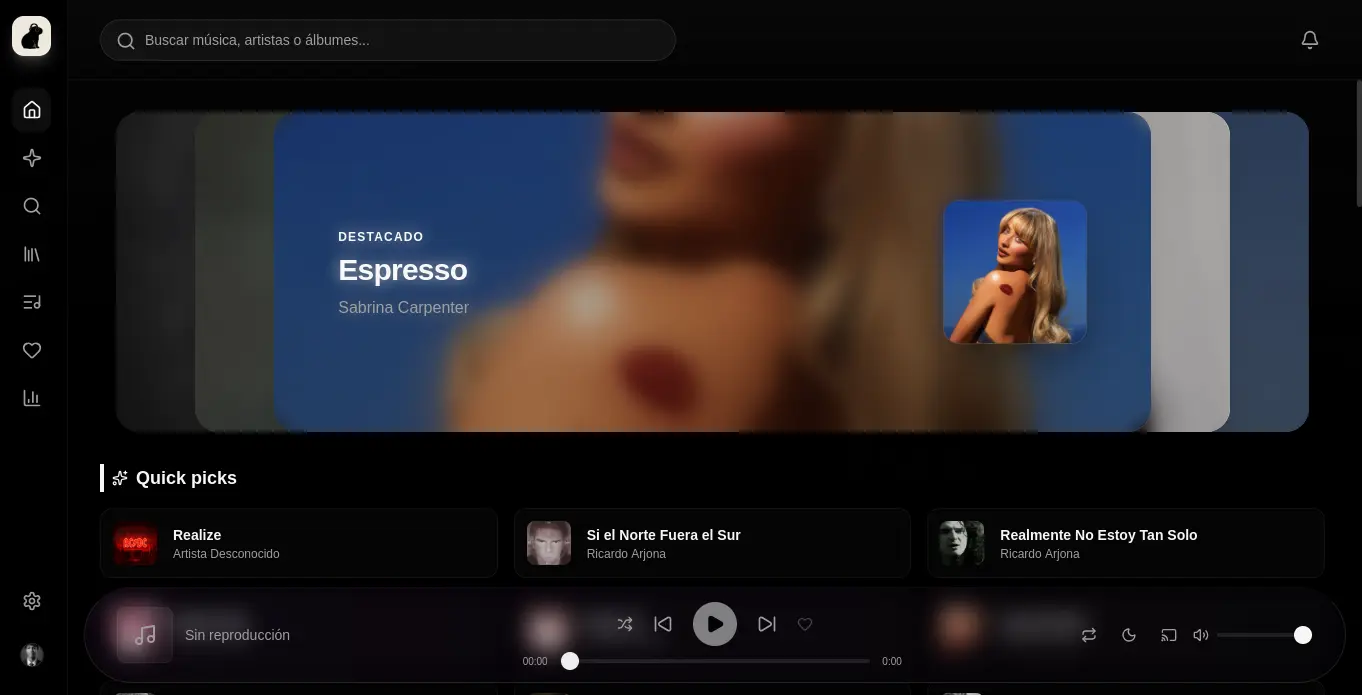Click the Sin reproducción label

click(237, 635)
